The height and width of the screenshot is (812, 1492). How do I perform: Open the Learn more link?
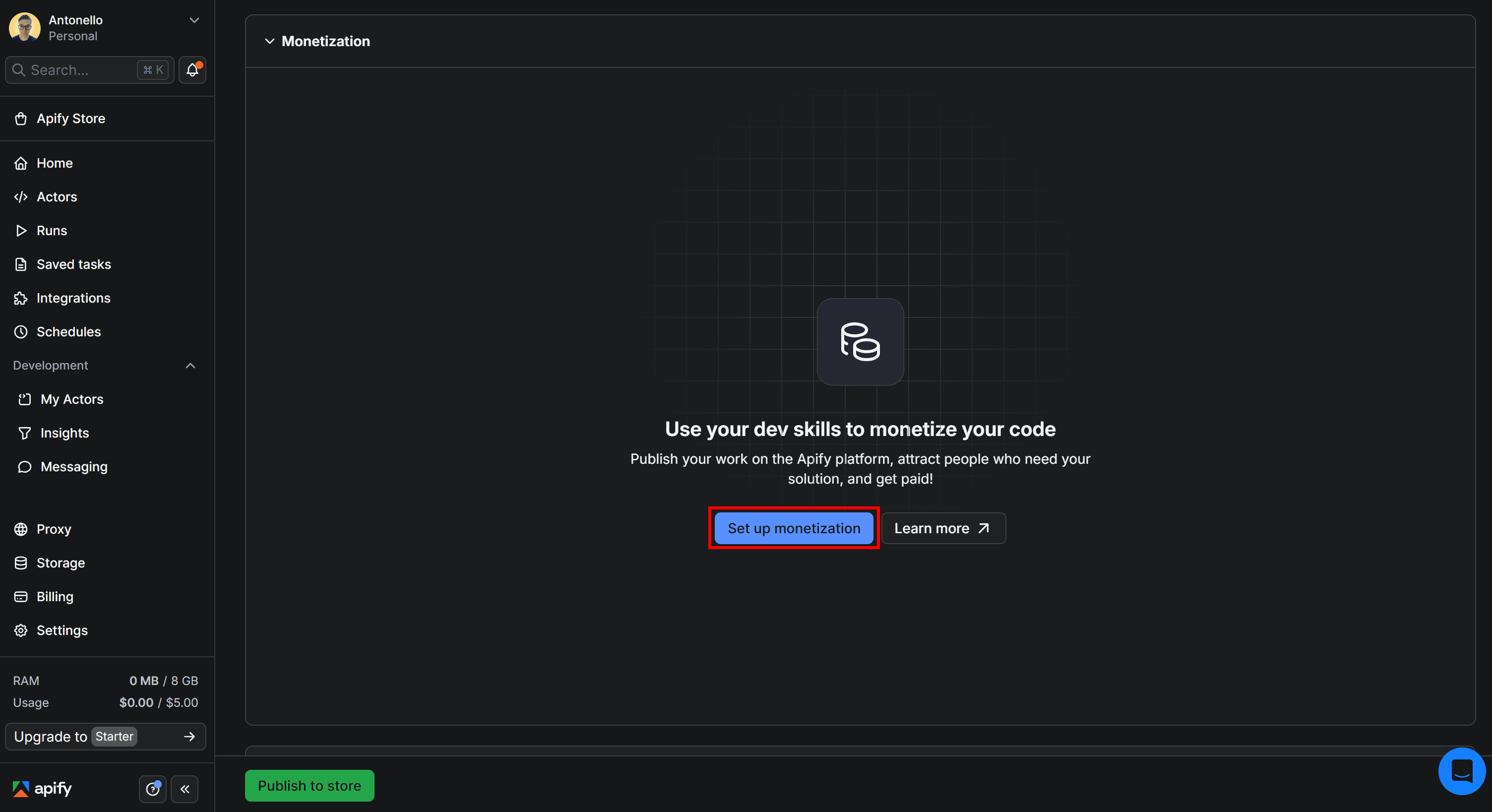pyautogui.click(x=943, y=528)
